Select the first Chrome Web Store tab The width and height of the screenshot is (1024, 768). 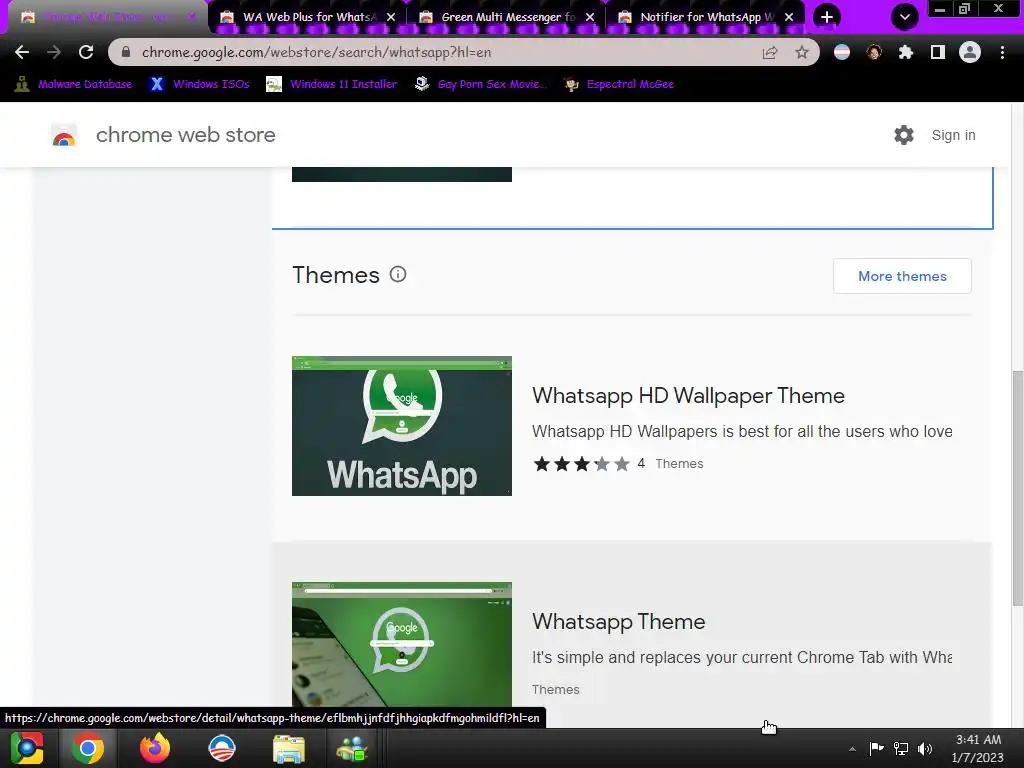click(104, 17)
